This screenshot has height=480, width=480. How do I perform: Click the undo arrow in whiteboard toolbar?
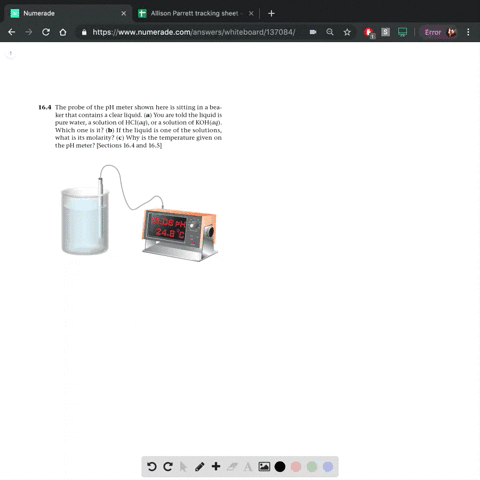152,467
